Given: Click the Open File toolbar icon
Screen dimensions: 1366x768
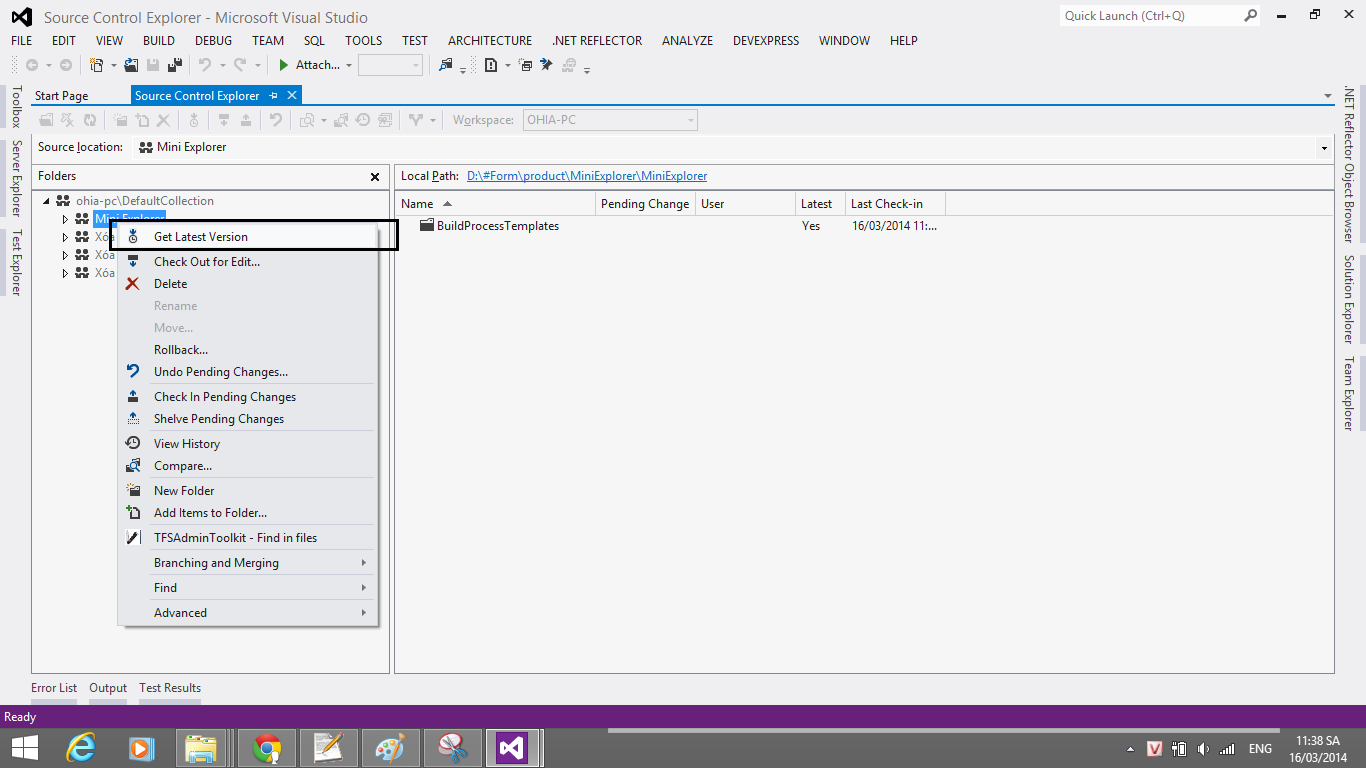Looking at the screenshot, I should click(x=131, y=65).
